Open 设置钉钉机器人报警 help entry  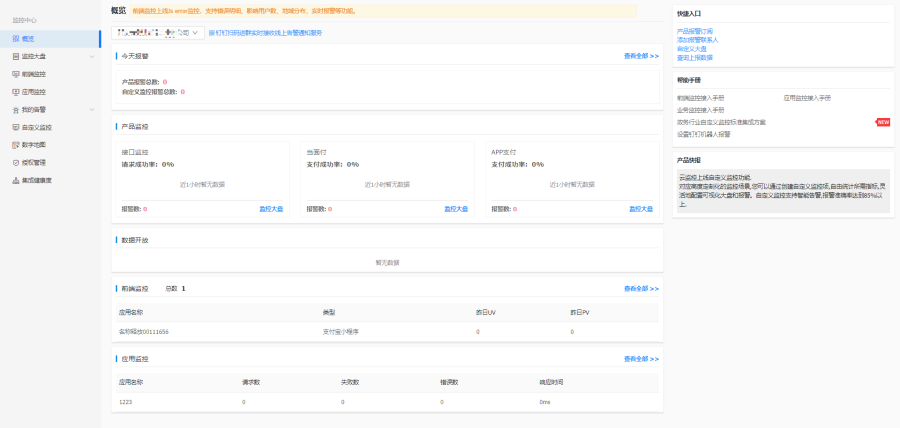(704, 134)
